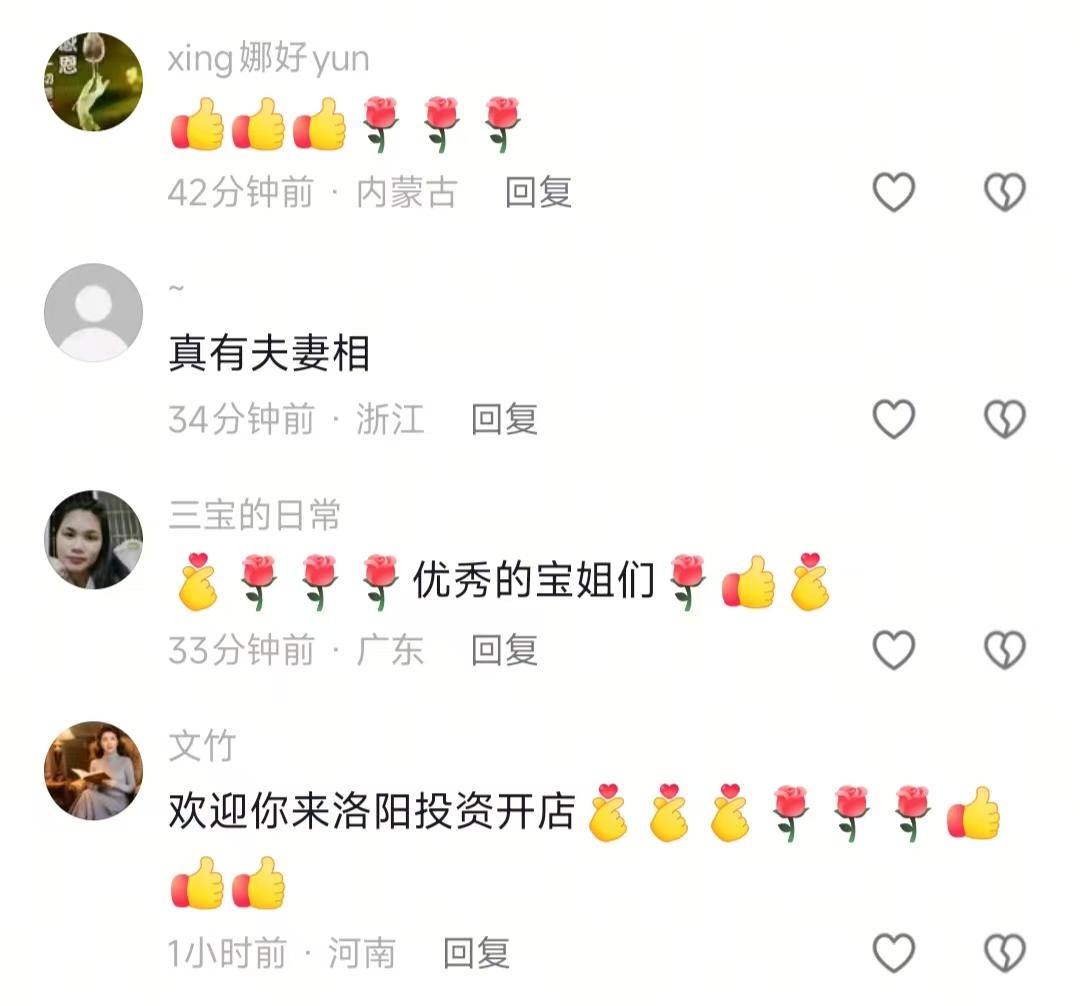The width and height of the screenshot is (1080, 1006).
Task: Dislike the 真有夫妻相 comment
Action: 1005,419
